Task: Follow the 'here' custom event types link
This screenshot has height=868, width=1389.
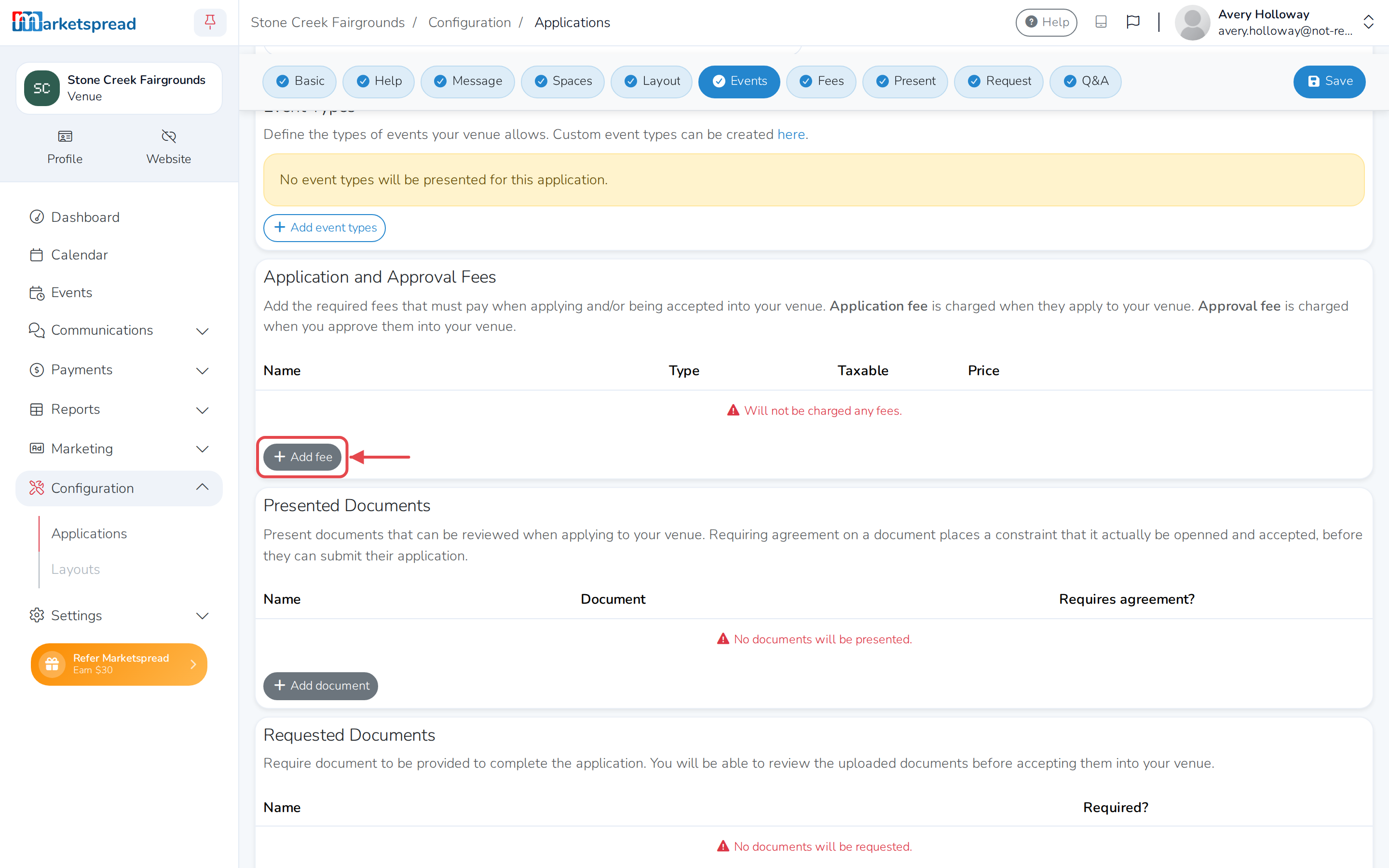Action: point(791,135)
